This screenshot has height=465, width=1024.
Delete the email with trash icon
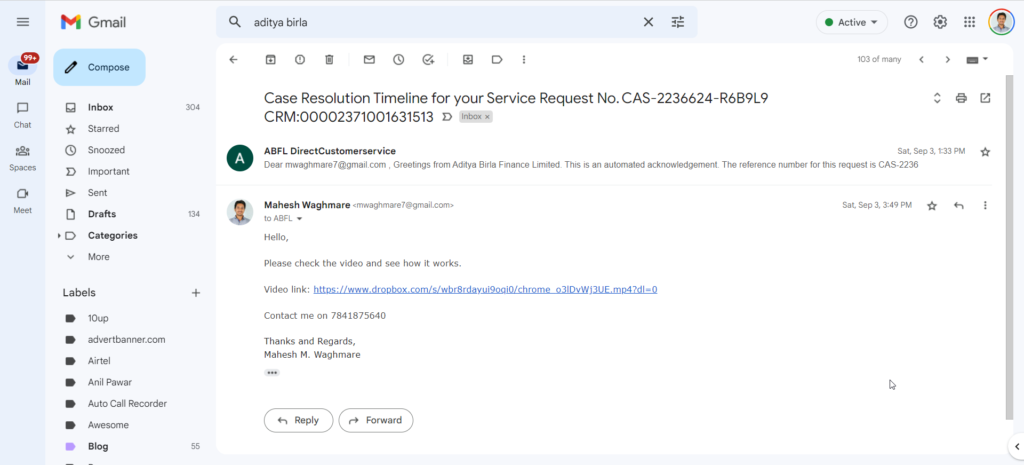(329, 59)
